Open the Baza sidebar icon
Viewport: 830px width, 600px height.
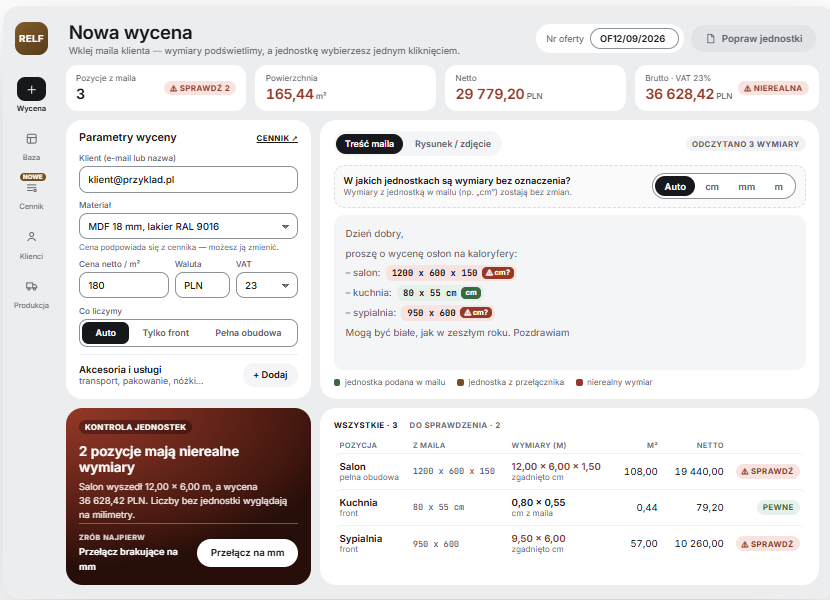point(31,139)
